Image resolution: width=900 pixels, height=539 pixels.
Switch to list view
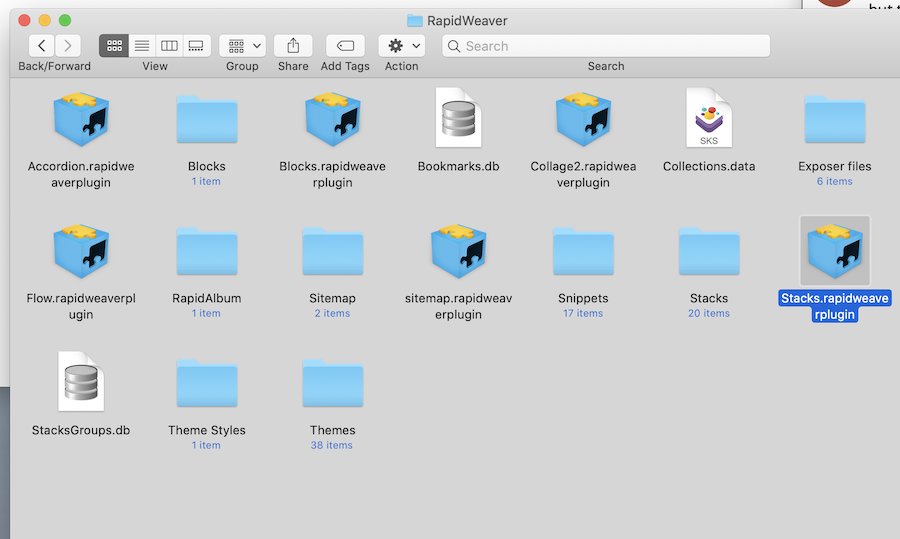tap(142, 46)
